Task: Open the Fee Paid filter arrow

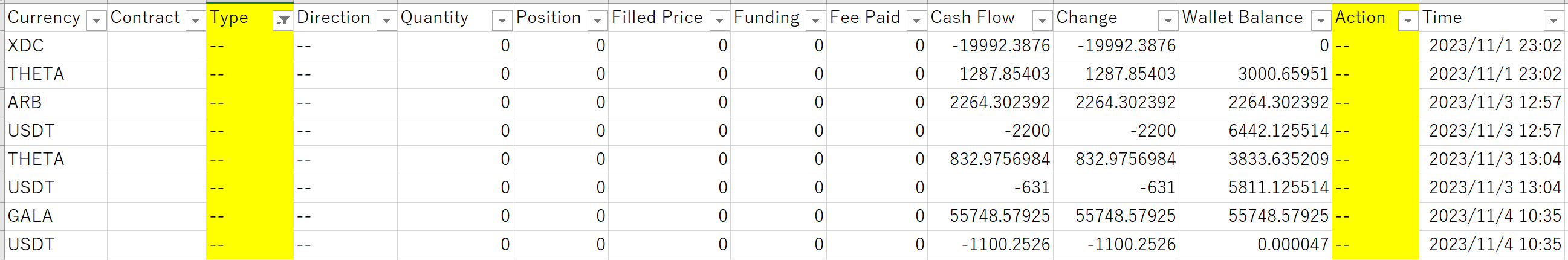Action: [916, 21]
